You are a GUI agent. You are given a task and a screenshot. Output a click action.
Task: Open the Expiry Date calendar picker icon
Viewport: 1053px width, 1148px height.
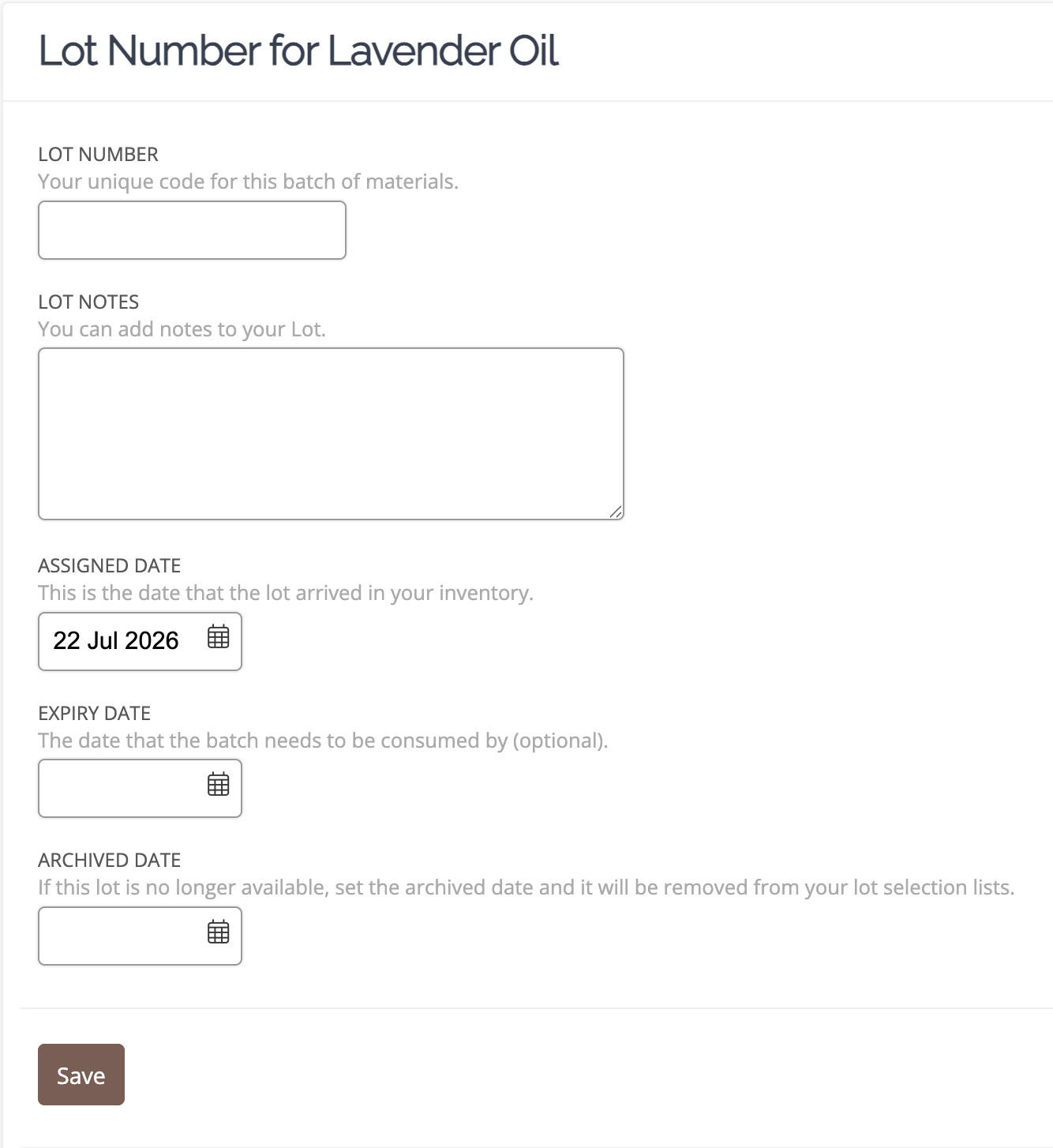(218, 784)
